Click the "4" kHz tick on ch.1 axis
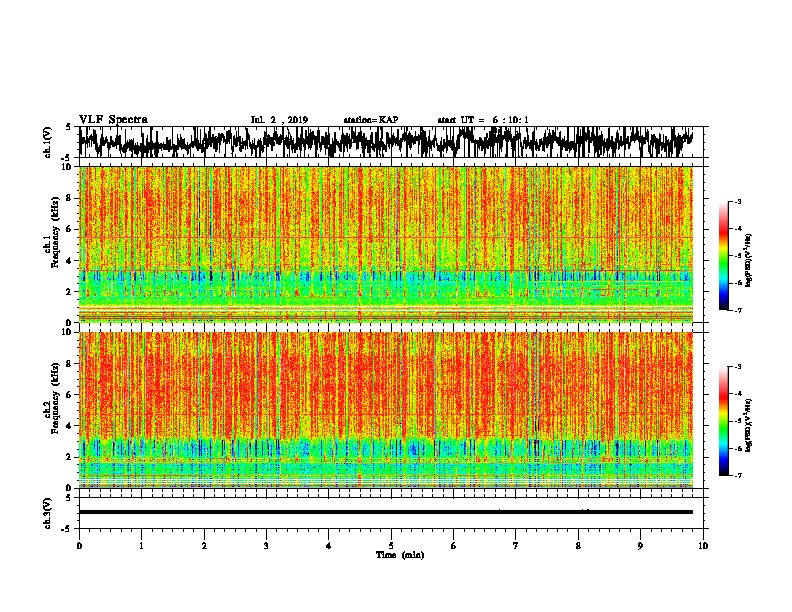Screen dimensions: 792x612 (69, 261)
